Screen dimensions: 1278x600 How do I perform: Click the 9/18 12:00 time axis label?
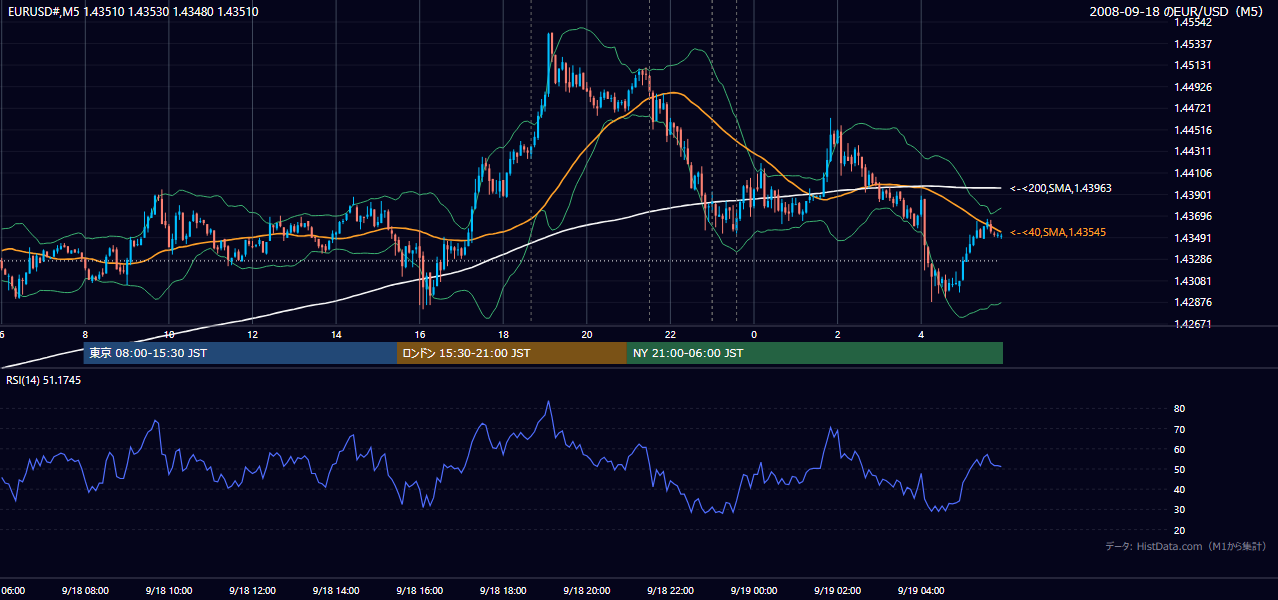(x=252, y=590)
